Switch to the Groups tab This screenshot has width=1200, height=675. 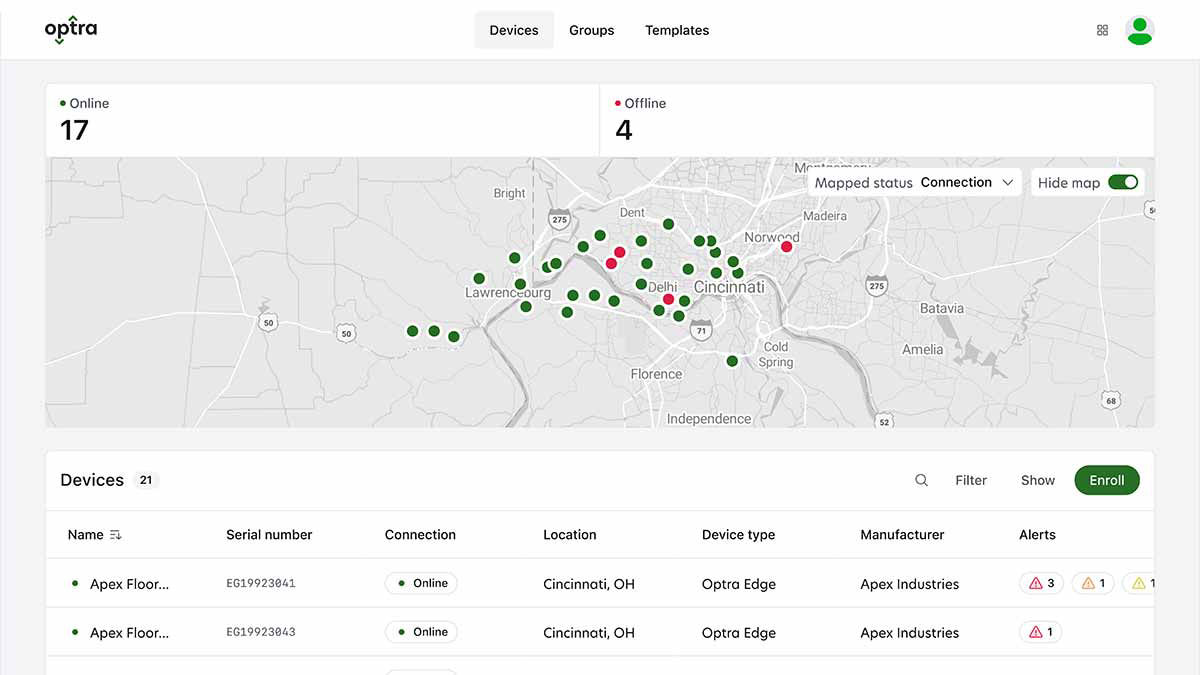tap(591, 30)
